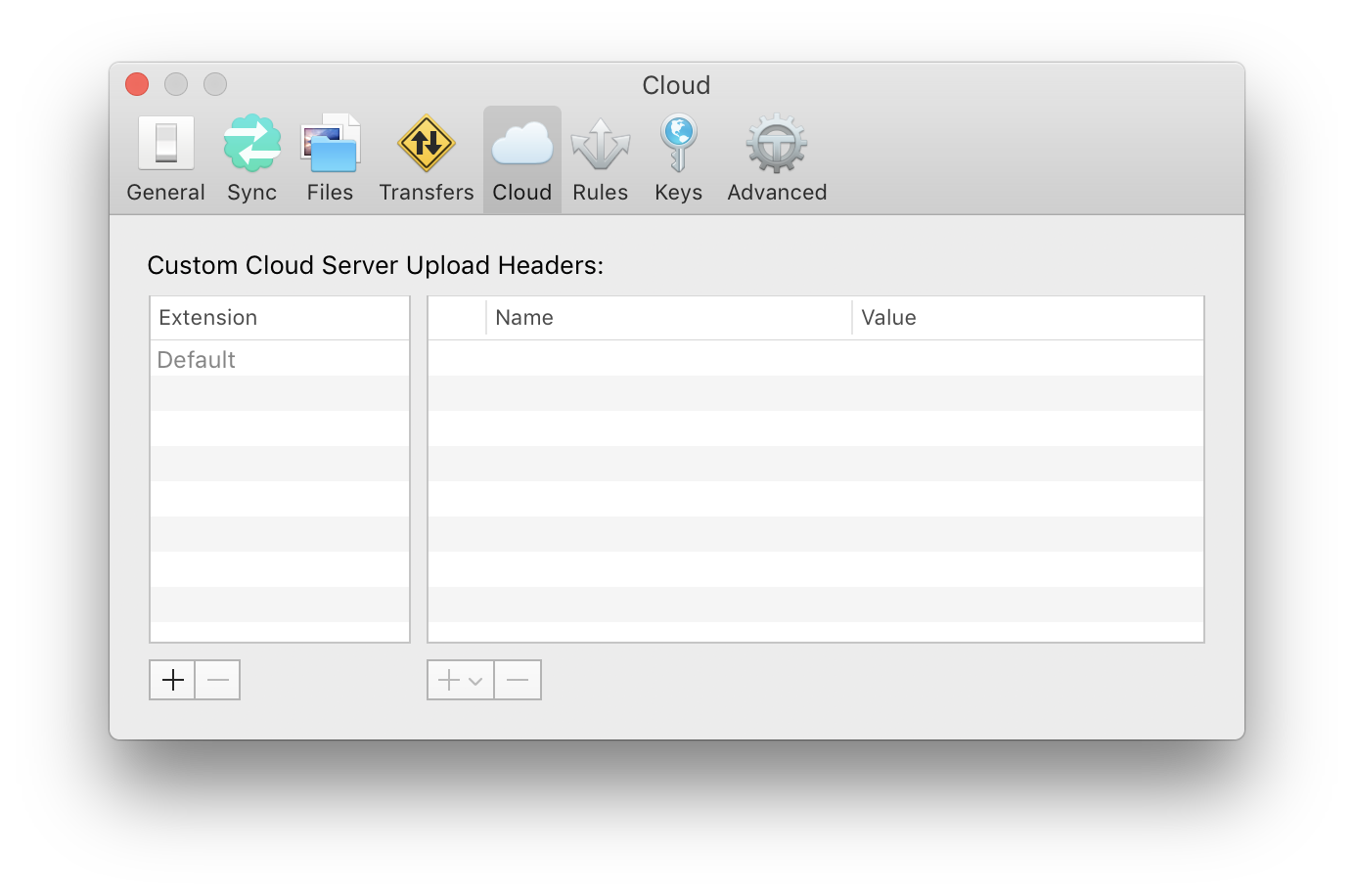Viewport: 1354px width, 896px height.
Task: Open the Sync preferences pane
Action: (x=251, y=159)
